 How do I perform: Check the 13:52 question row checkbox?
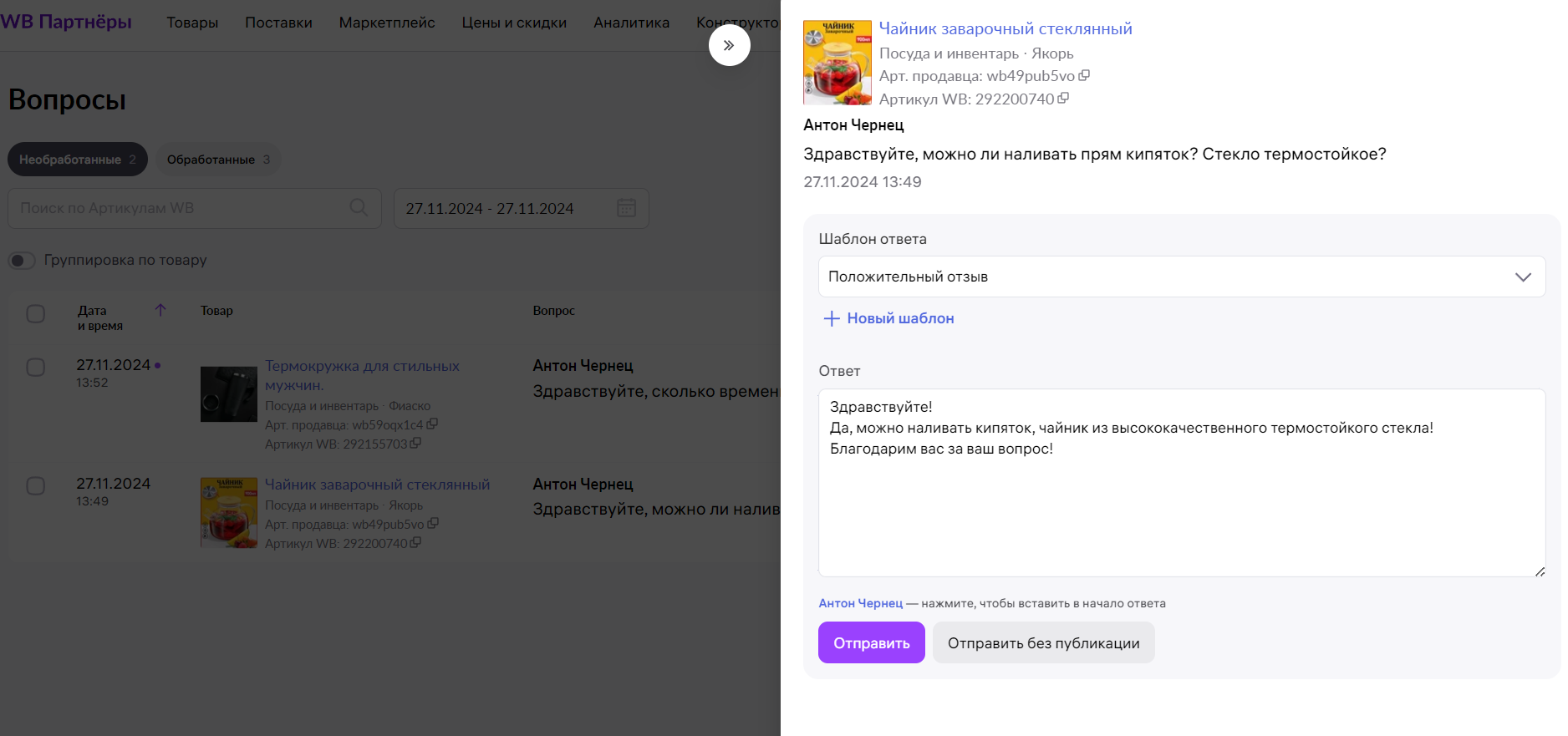35,368
